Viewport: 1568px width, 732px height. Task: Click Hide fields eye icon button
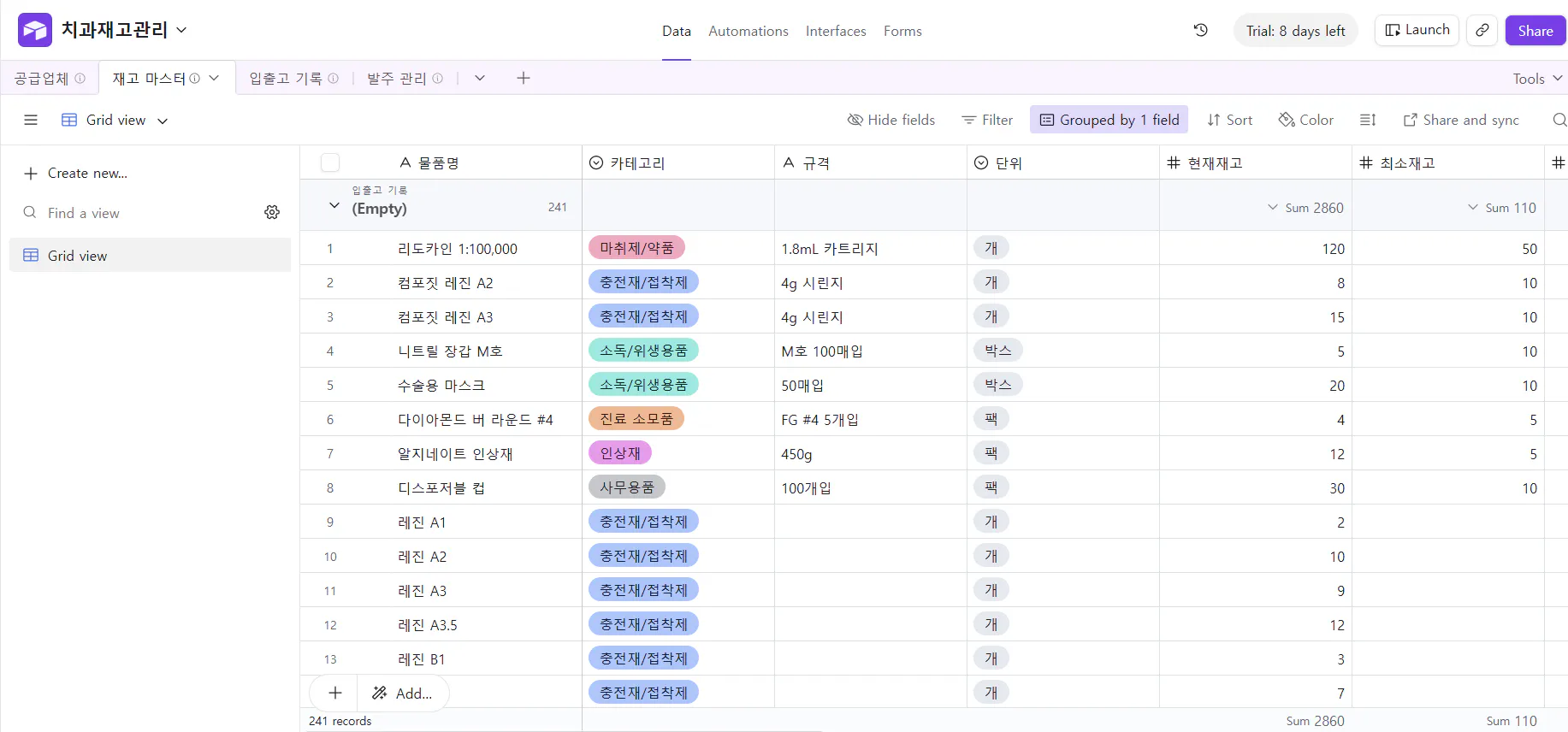[891, 120]
